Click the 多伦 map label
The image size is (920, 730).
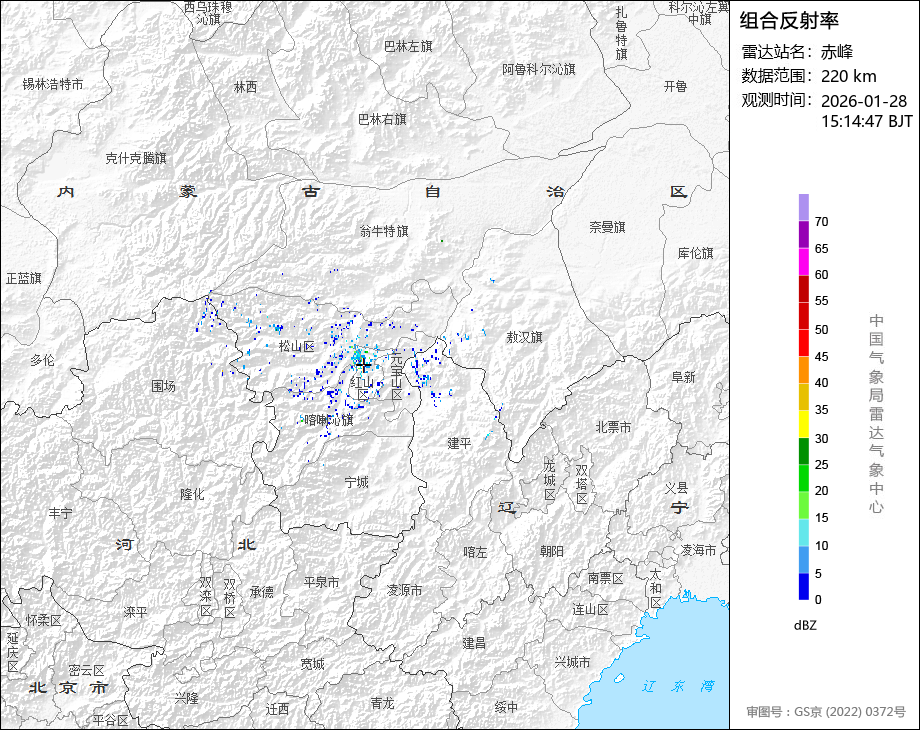pos(42,360)
